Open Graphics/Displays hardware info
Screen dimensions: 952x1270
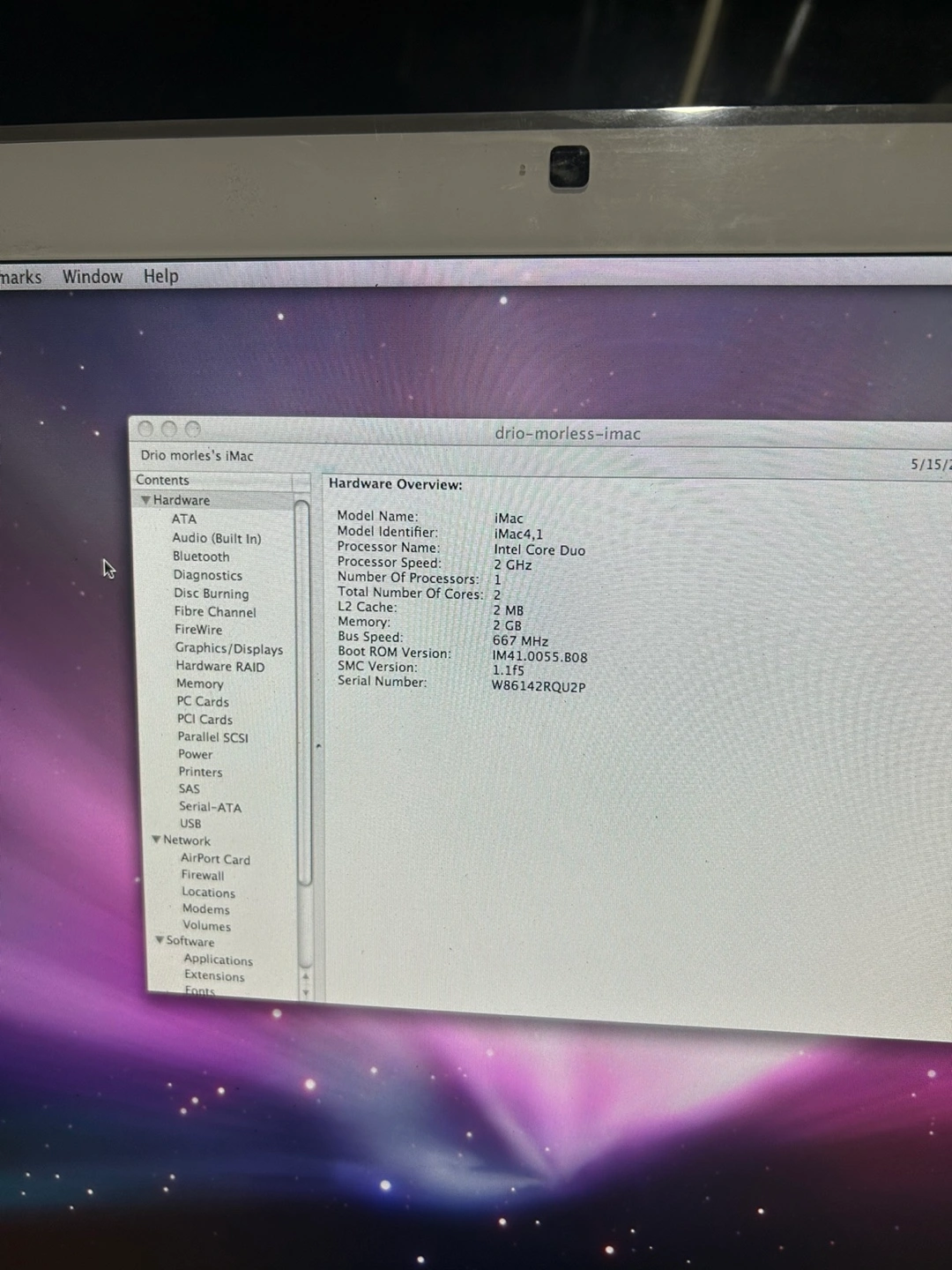click(228, 649)
